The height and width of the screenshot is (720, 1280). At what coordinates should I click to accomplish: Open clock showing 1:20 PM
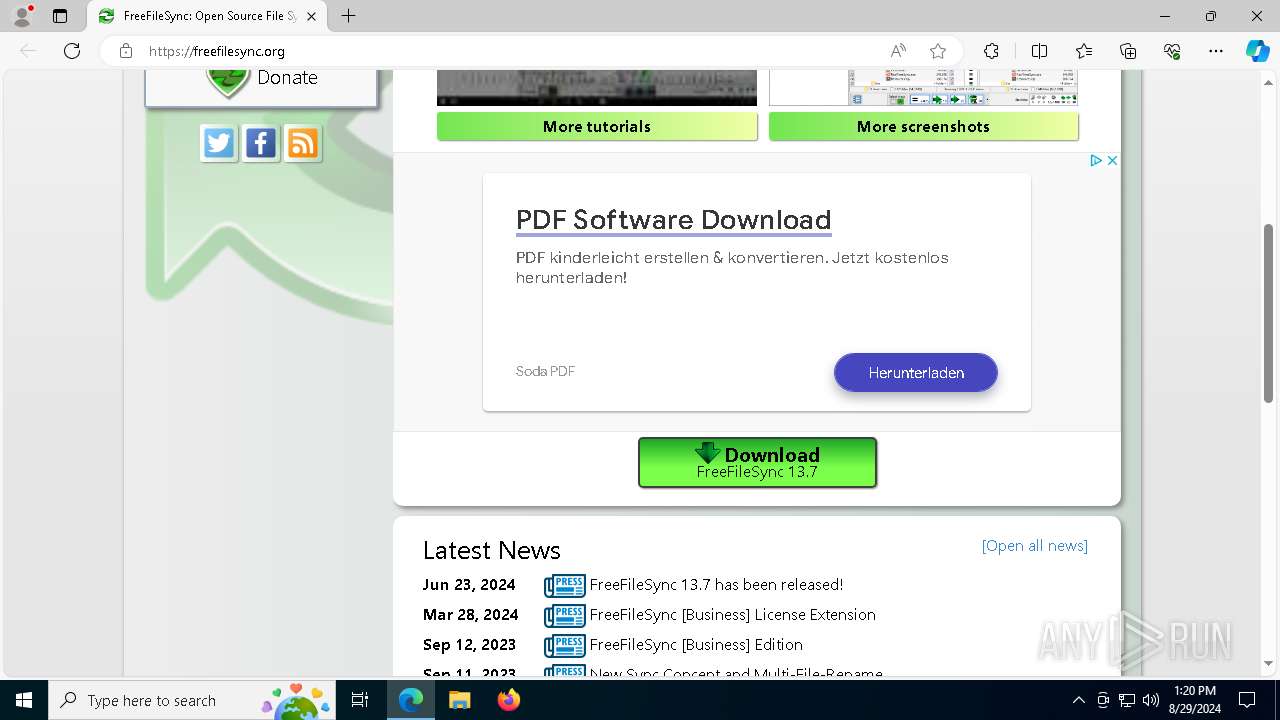tap(1194, 700)
